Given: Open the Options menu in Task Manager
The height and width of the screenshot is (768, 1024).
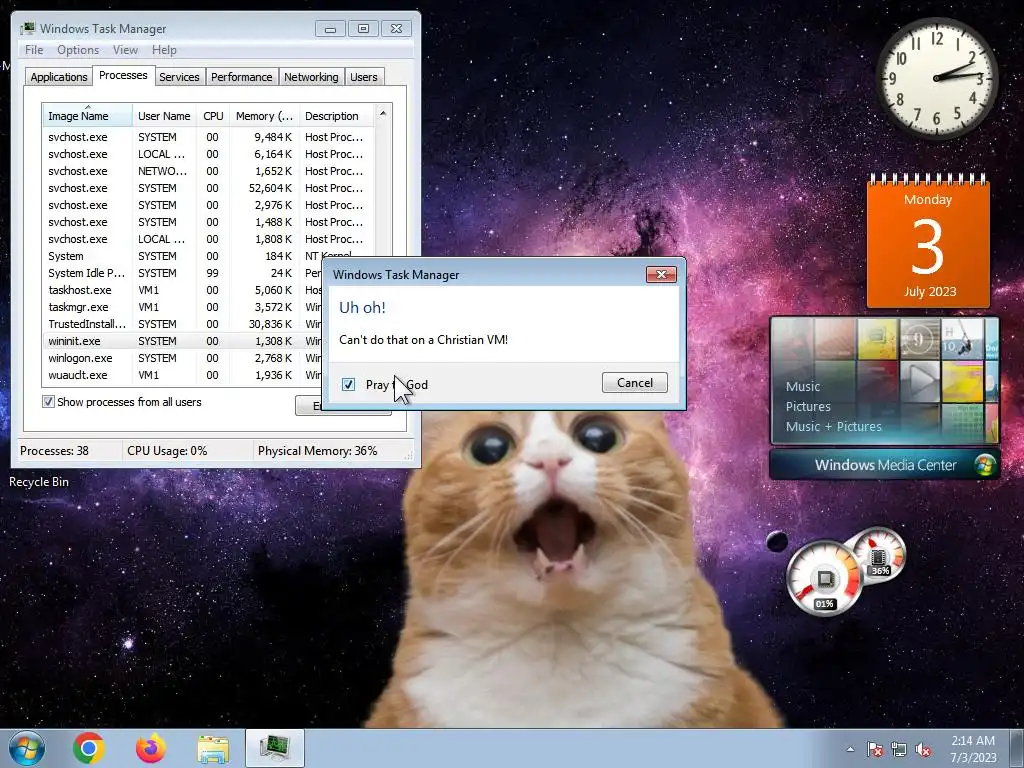Looking at the screenshot, I should 78,50.
